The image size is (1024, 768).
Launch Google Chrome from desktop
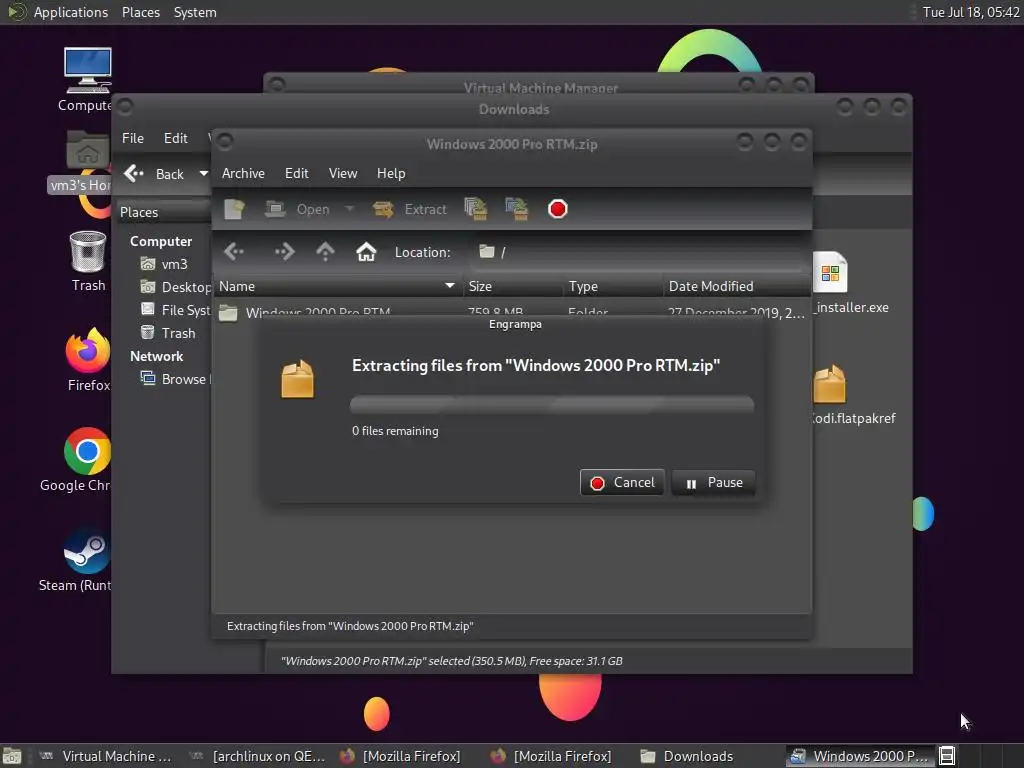pyautogui.click(x=77, y=460)
